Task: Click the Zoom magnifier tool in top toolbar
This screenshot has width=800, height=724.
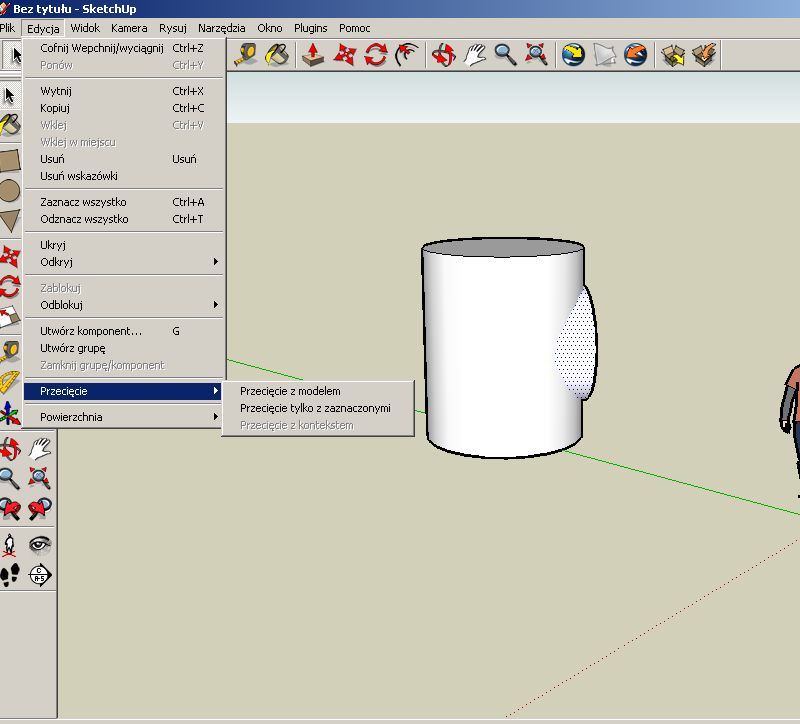Action: [505, 54]
